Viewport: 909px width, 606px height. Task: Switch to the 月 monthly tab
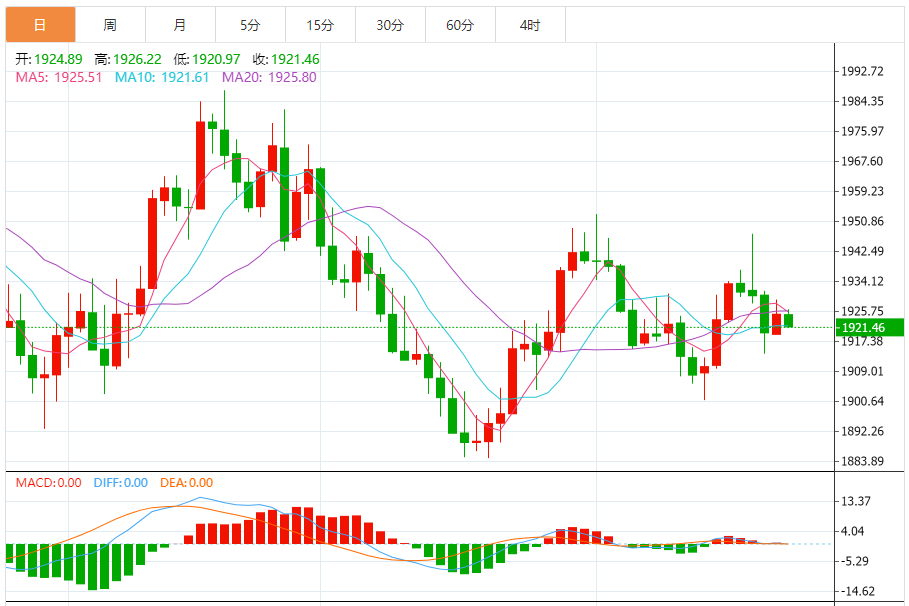click(x=180, y=25)
